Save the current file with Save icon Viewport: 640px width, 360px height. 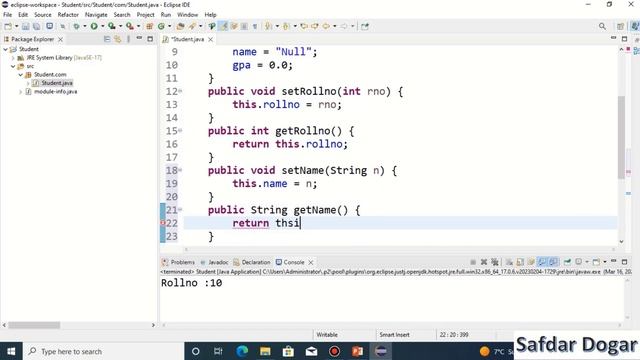[25, 26]
